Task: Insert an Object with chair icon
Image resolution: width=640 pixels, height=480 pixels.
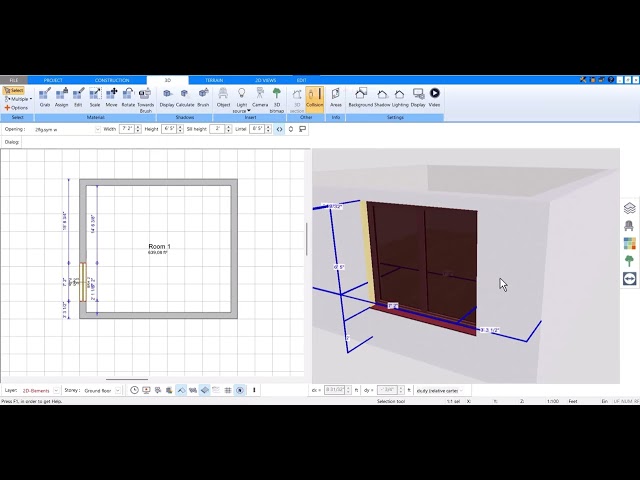Action: click(223, 98)
